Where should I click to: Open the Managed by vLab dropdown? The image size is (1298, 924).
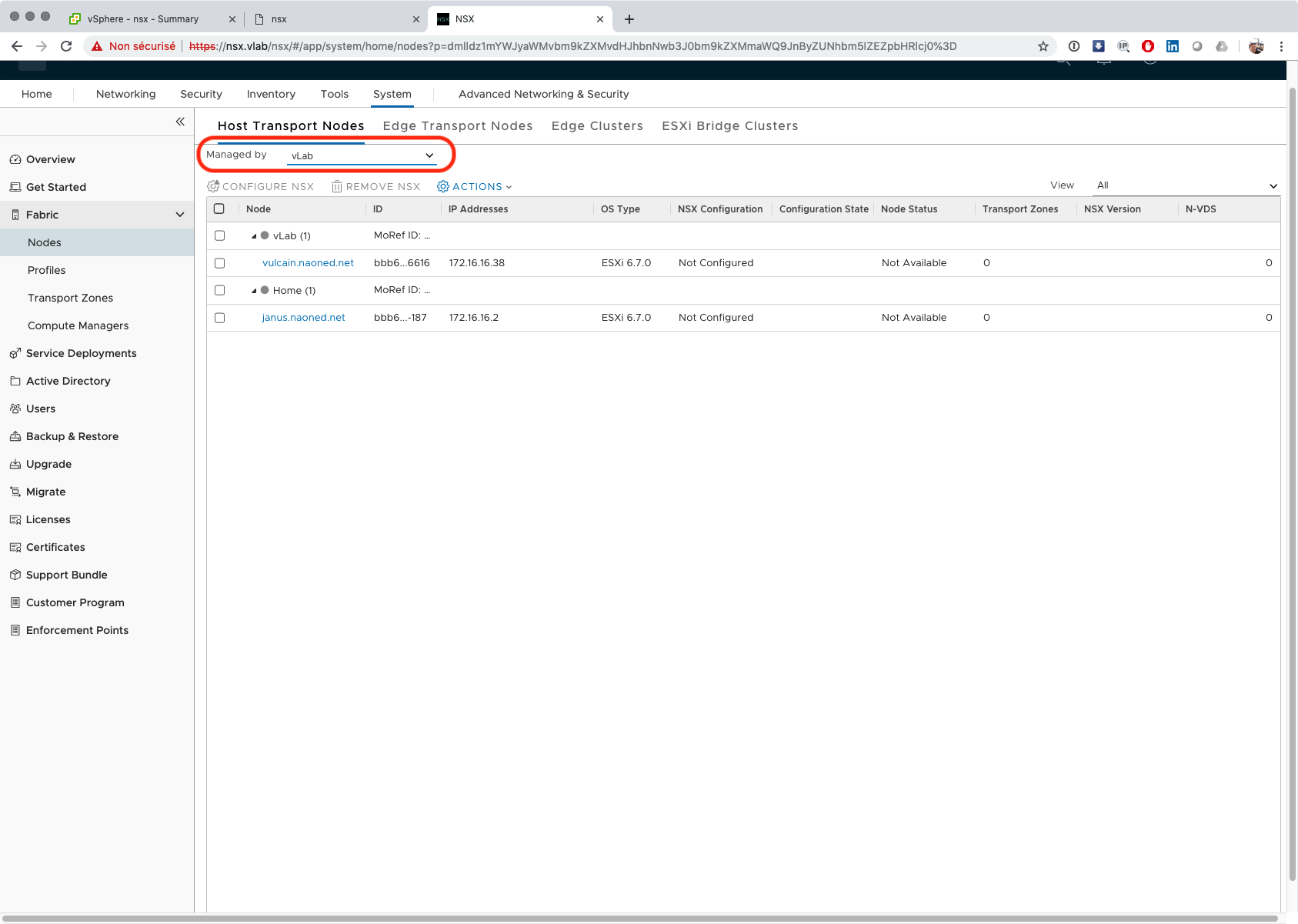coord(362,155)
